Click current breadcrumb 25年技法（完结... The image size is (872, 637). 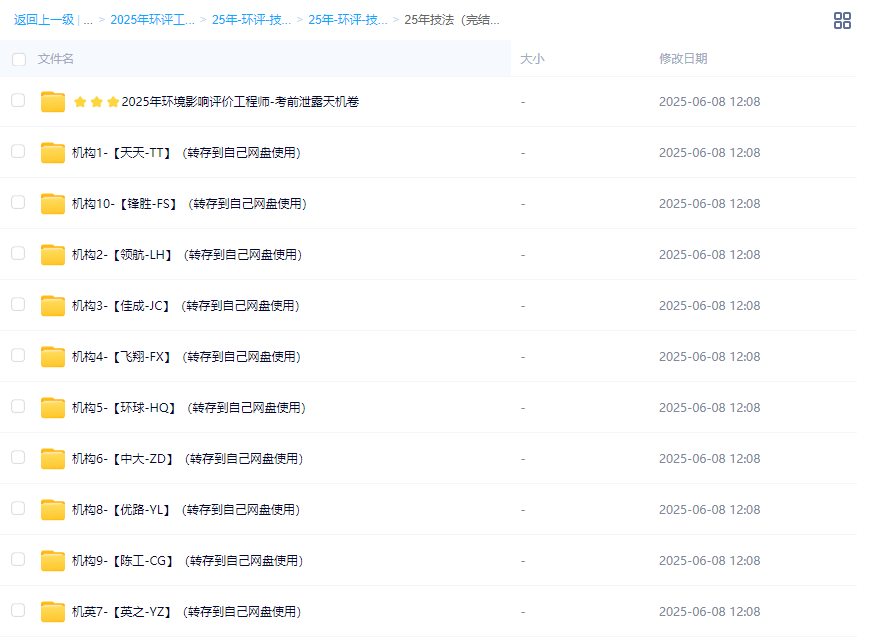(x=452, y=20)
